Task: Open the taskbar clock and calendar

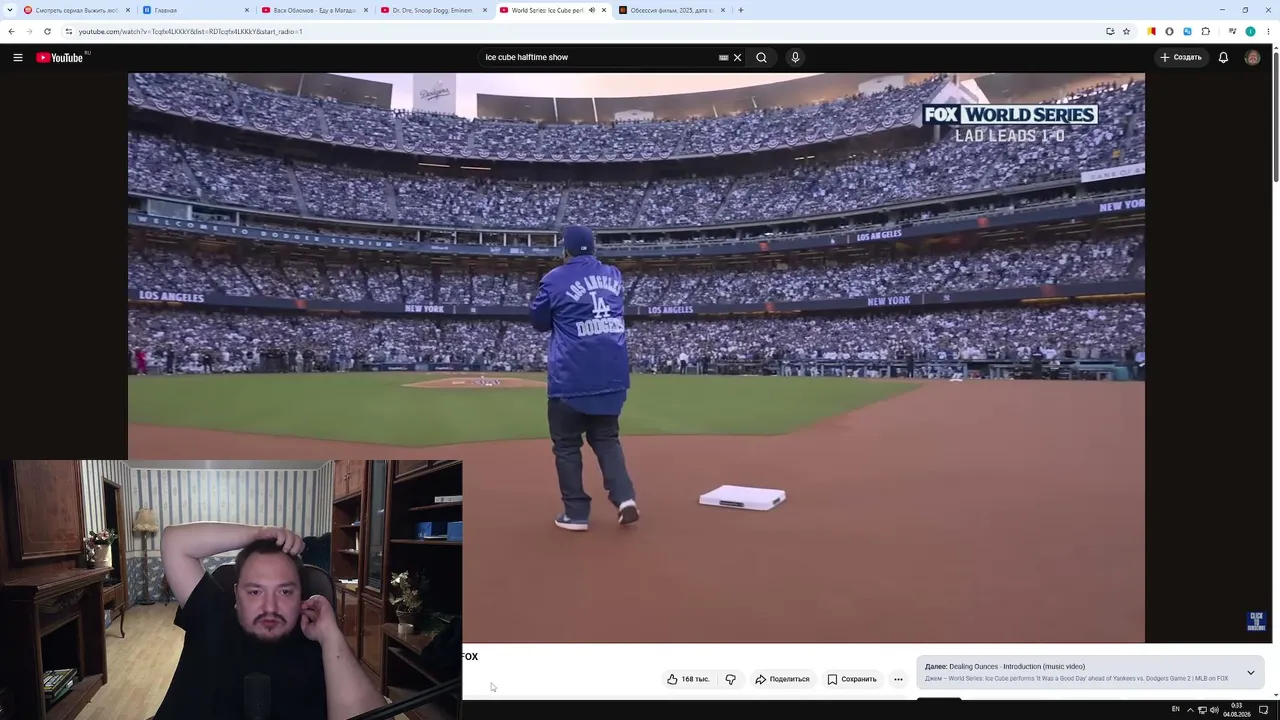Action: coord(1237,710)
